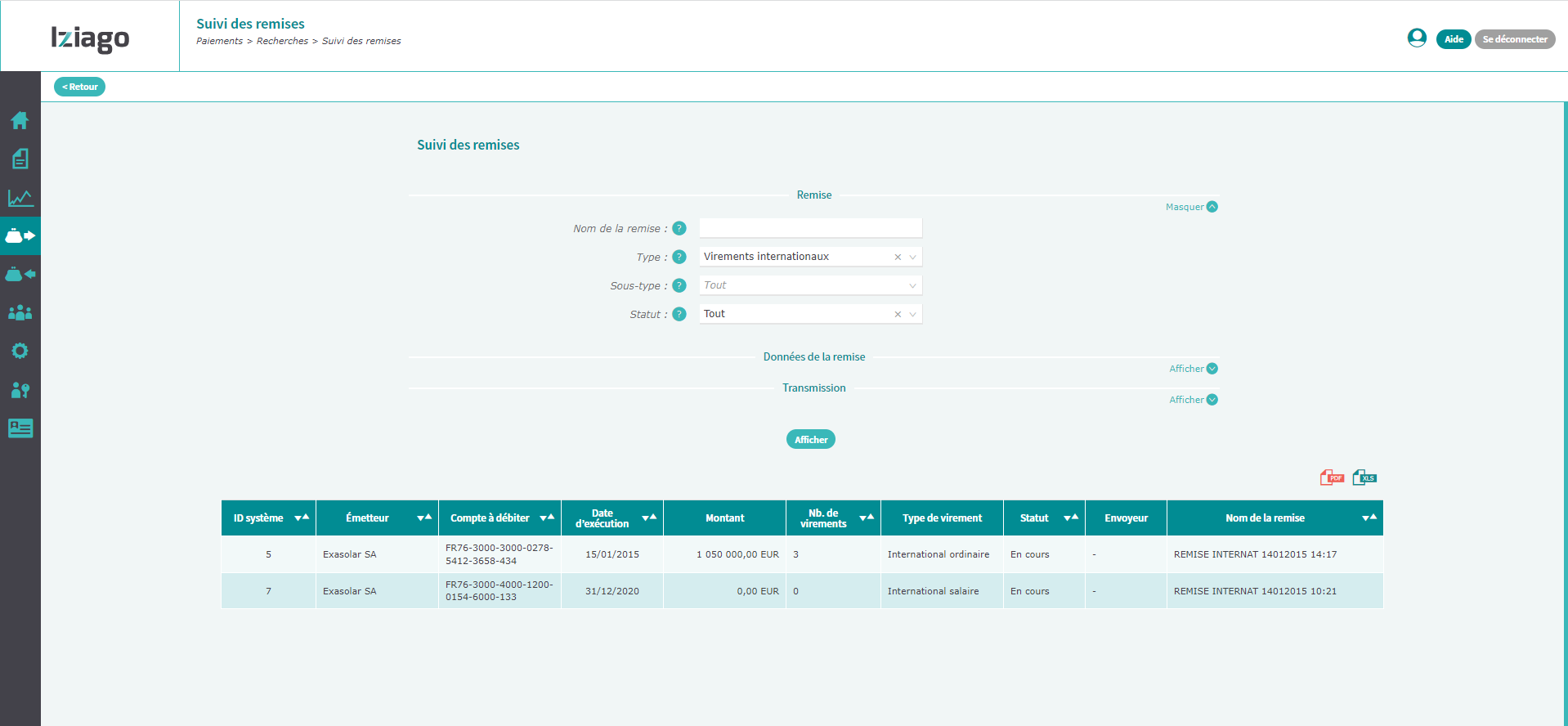Open help for Nom de la remise
Viewport: 1568px width, 726px height.
click(x=679, y=228)
